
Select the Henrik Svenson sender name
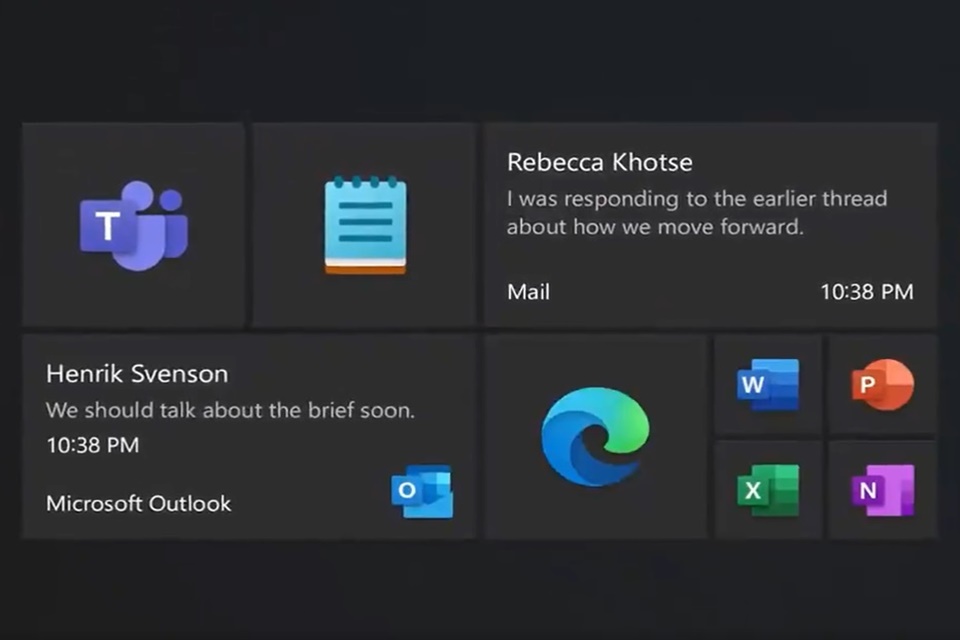tap(137, 374)
